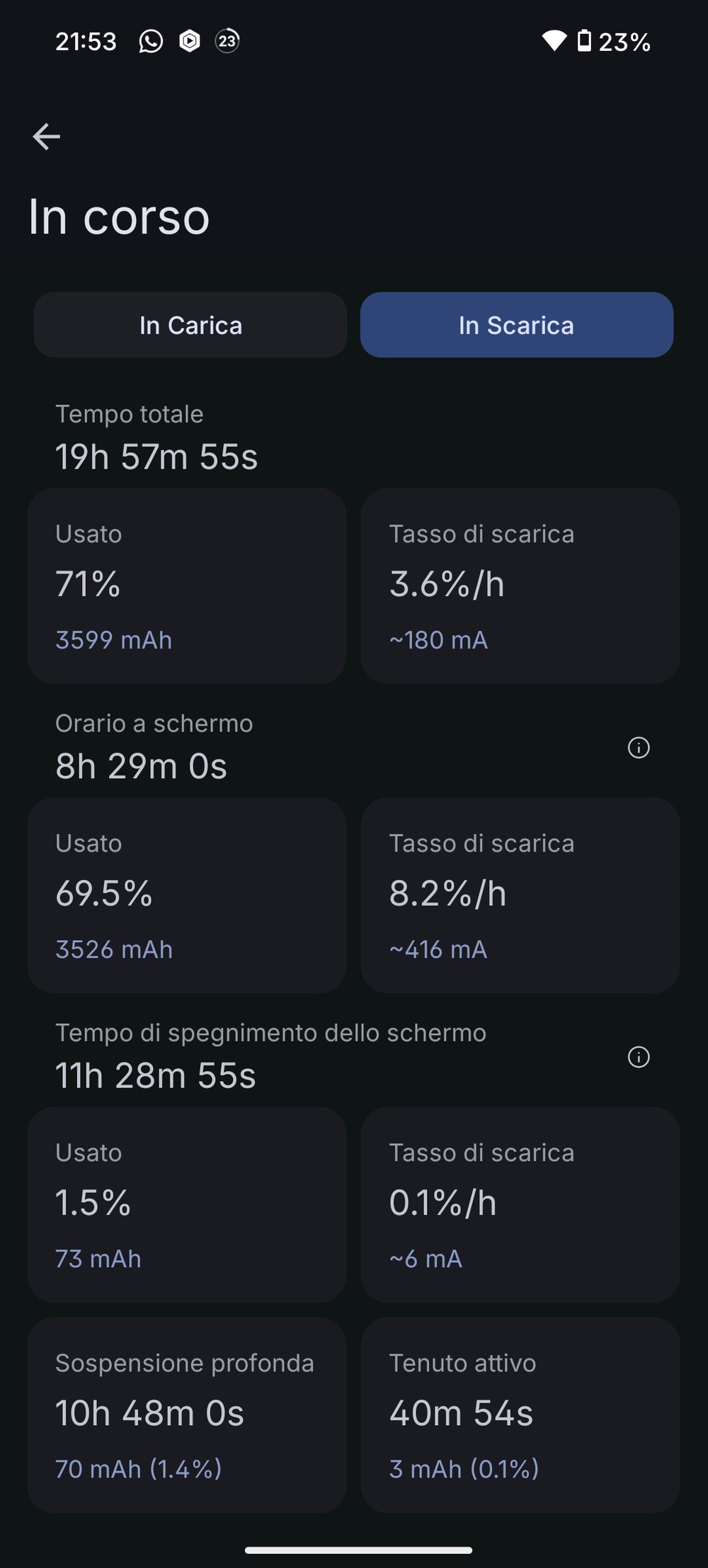Open info for Tempo di spegnimento dello schermo

[639, 1057]
